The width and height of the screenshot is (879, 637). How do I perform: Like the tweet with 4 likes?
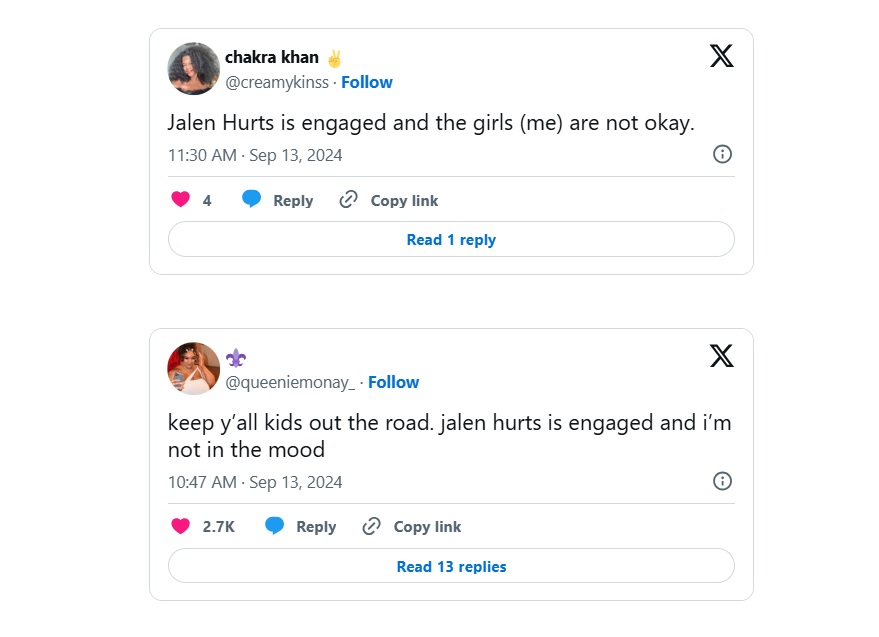click(x=181, y=200)
